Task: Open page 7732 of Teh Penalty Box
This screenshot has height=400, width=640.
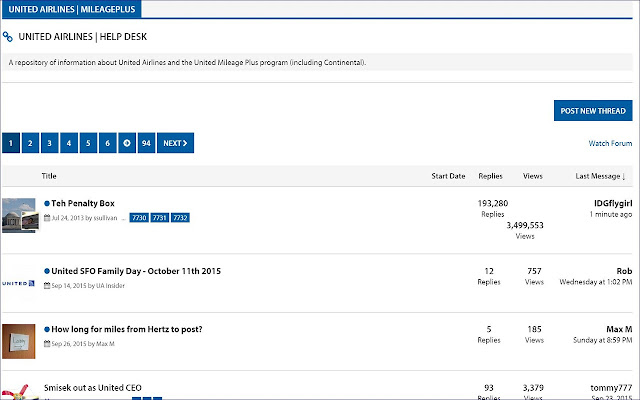Action: 180,217
